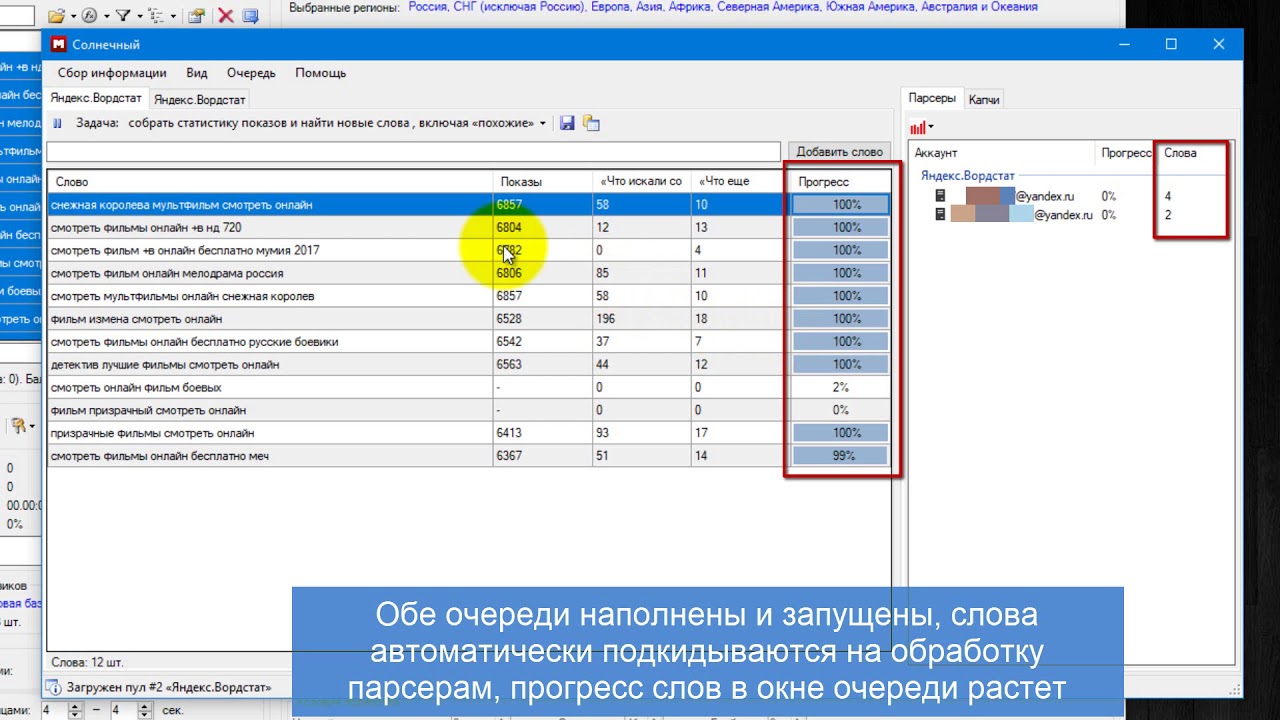
Task: Open the fx formula tool in background toolbar
Action: pos(89,16)
